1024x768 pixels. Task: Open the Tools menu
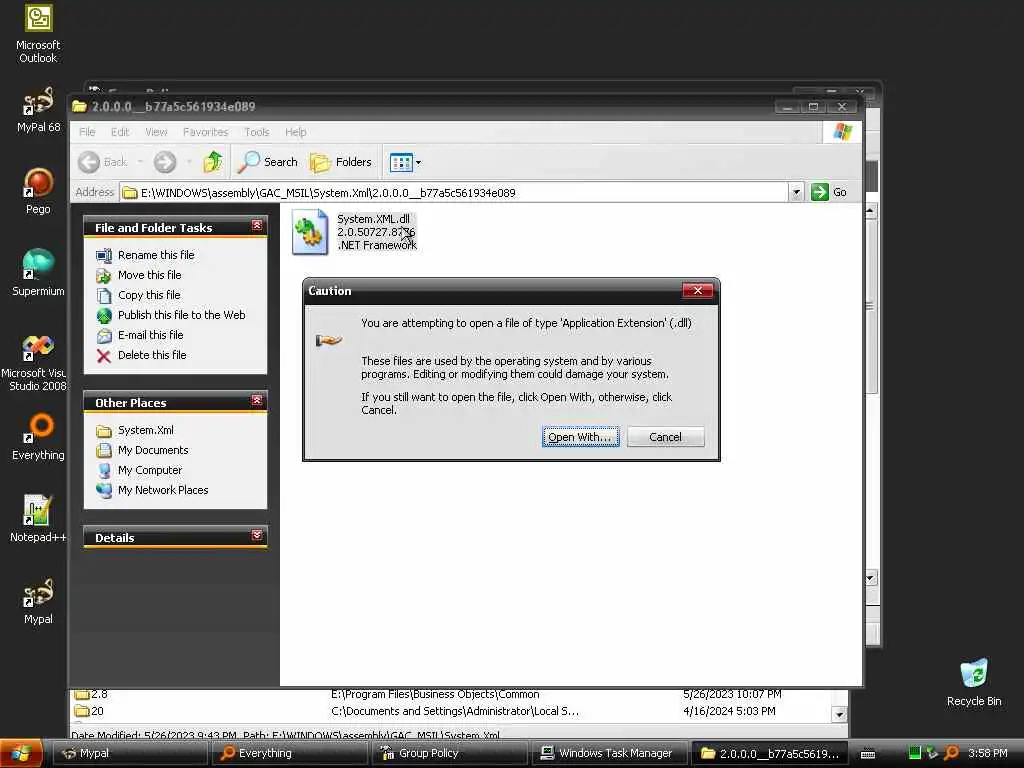pyautogui.click(x=257, y=132)
